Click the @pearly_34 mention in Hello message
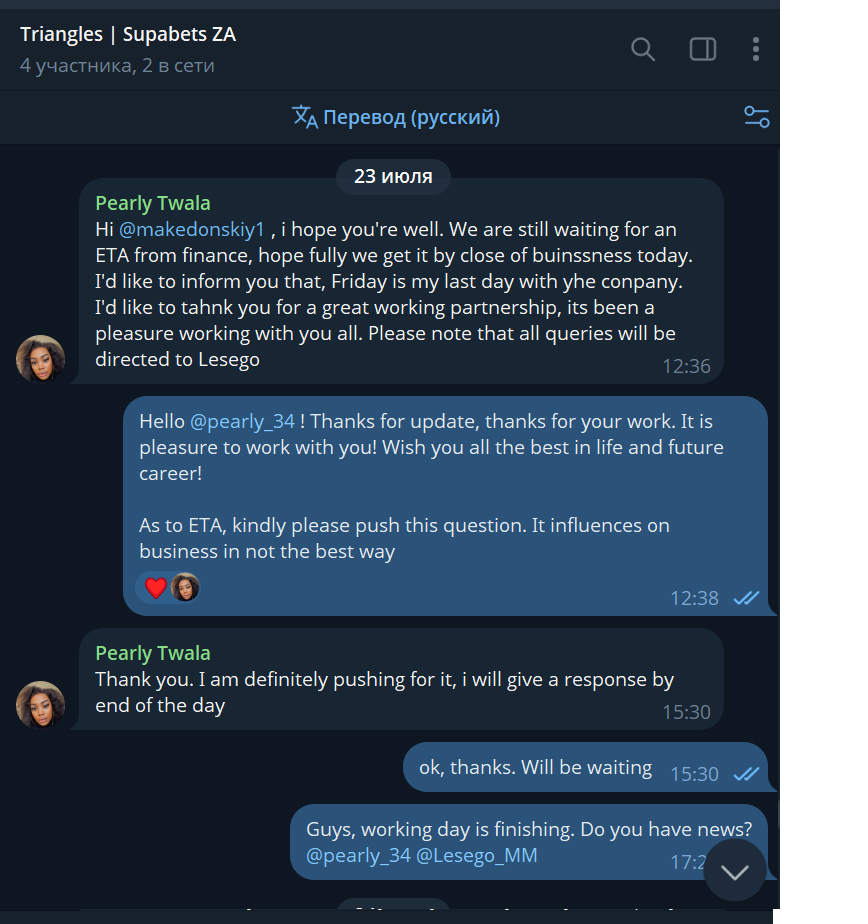 click(x=243, y=421)
